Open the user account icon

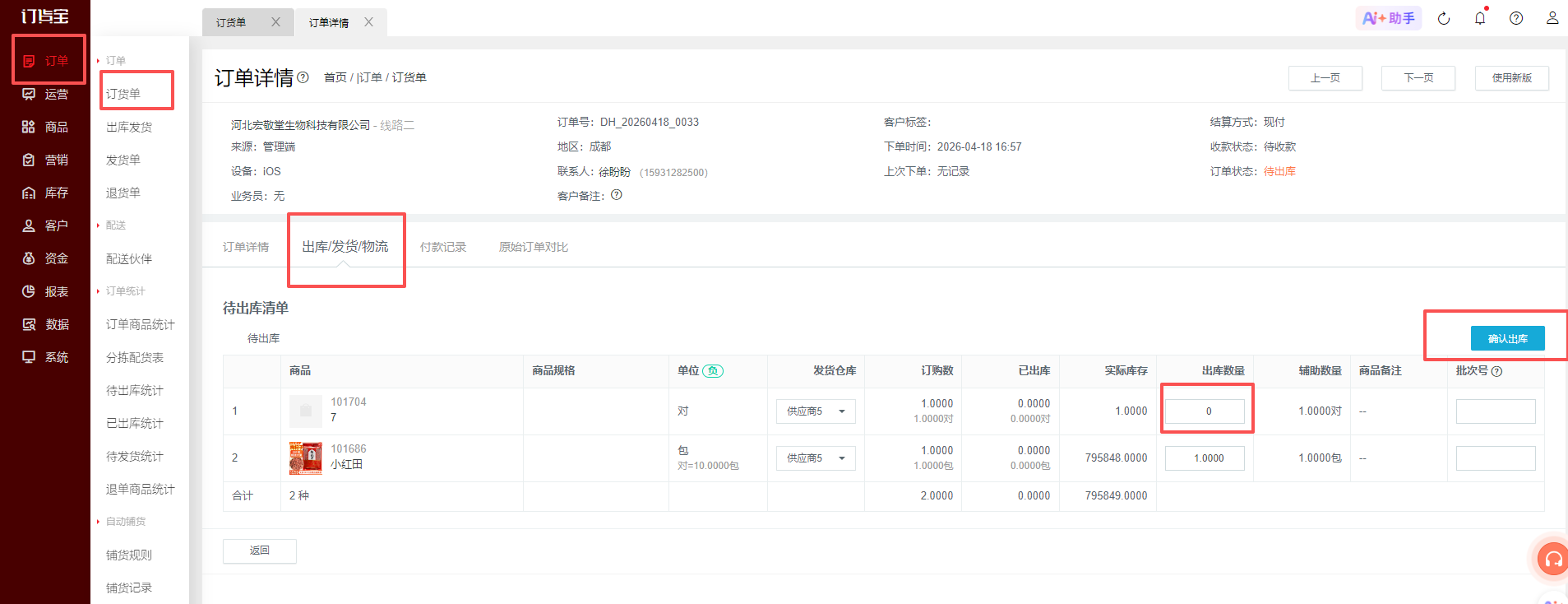[1552, 18]
